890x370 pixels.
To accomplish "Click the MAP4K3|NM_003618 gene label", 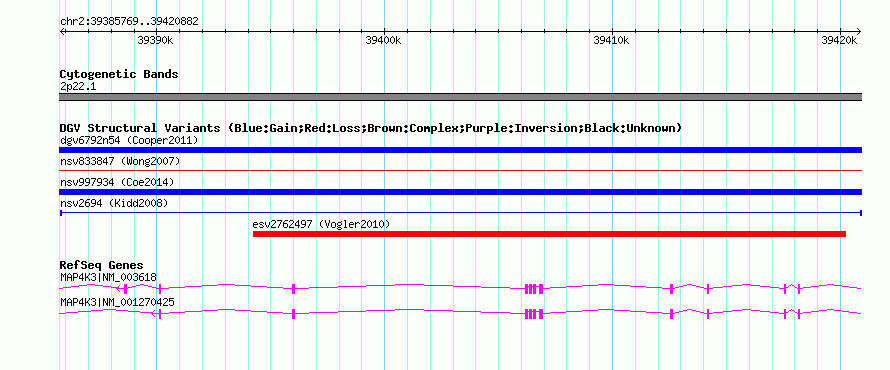I will point(108,277).
